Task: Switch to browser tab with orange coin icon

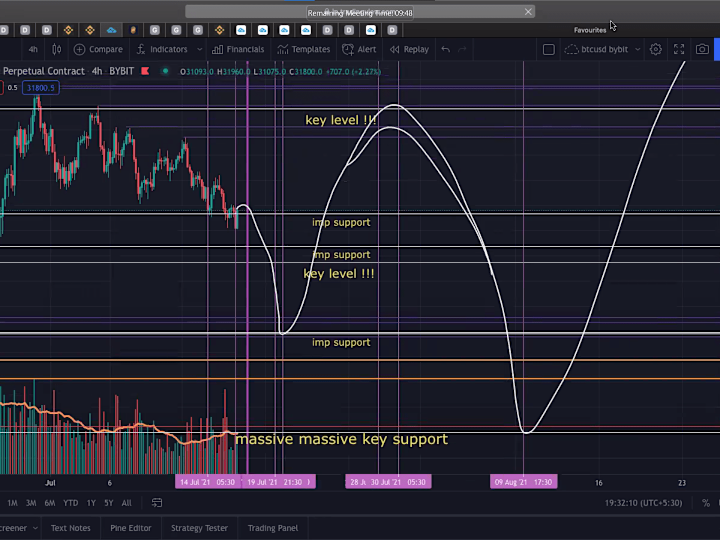Action: (x=133, y=30)
